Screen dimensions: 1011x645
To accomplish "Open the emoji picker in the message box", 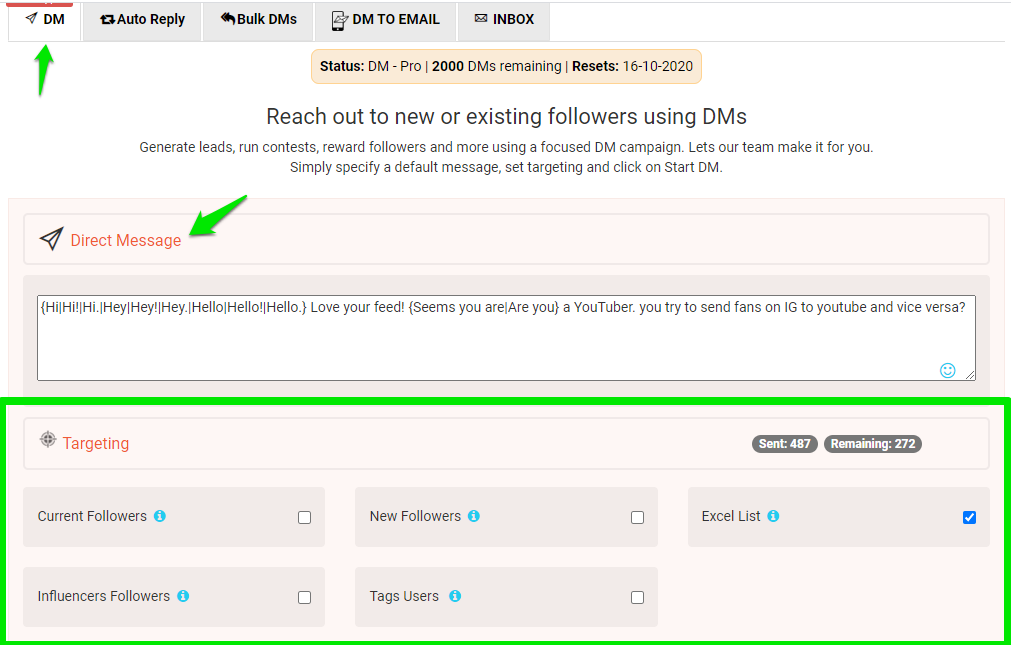I will [946, 370].
